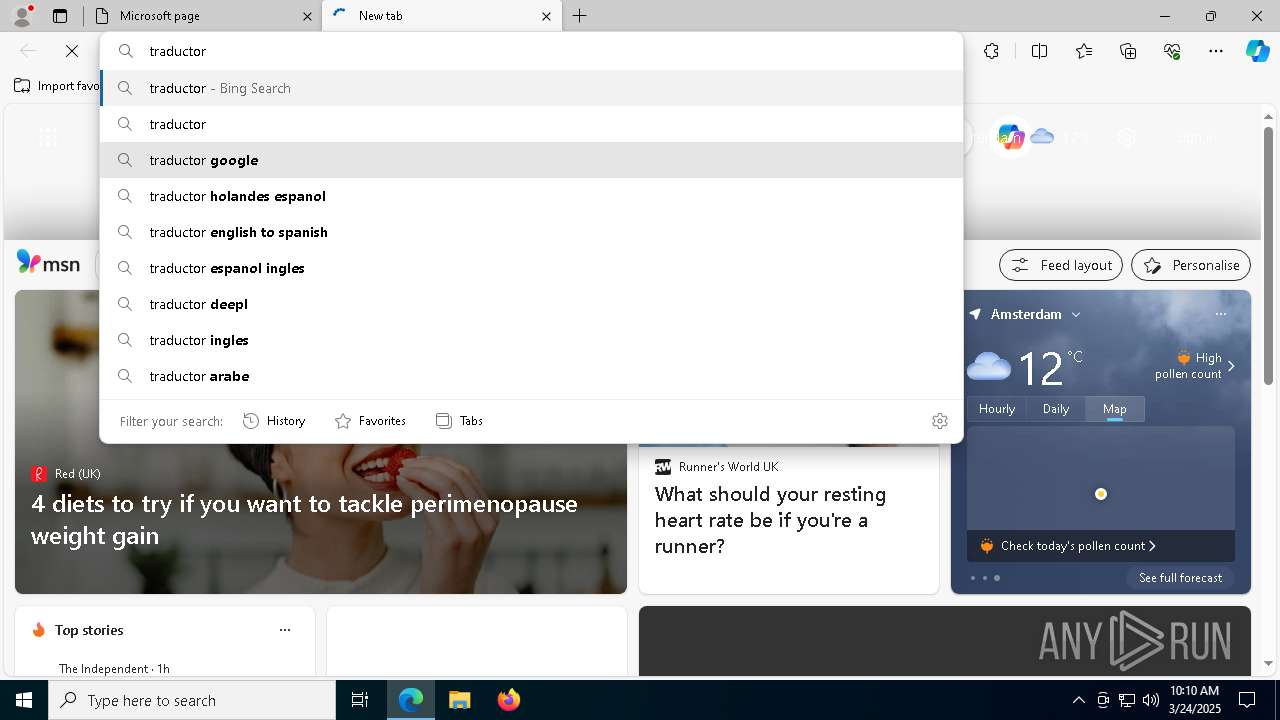The width and height of the screenshot is (1280, 720).
Task: Open the Favorites star icon in toolbar
Action: coord(1084,51)
